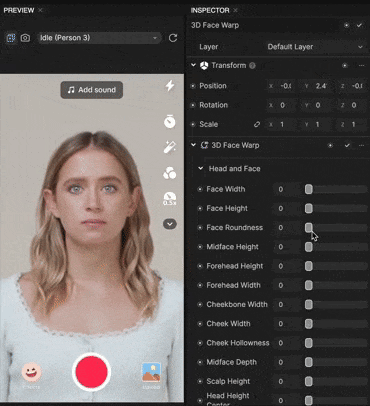The width and height of the screenshot is (370, 406).
Task: Open the Upload gallery thumbnail
Action: 151,372
